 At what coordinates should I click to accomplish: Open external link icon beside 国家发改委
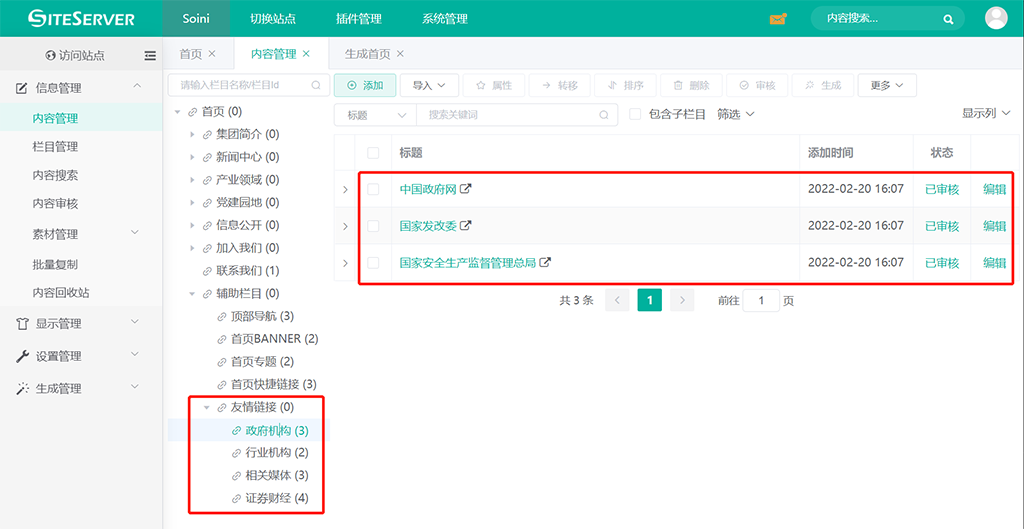click(465, 226)
